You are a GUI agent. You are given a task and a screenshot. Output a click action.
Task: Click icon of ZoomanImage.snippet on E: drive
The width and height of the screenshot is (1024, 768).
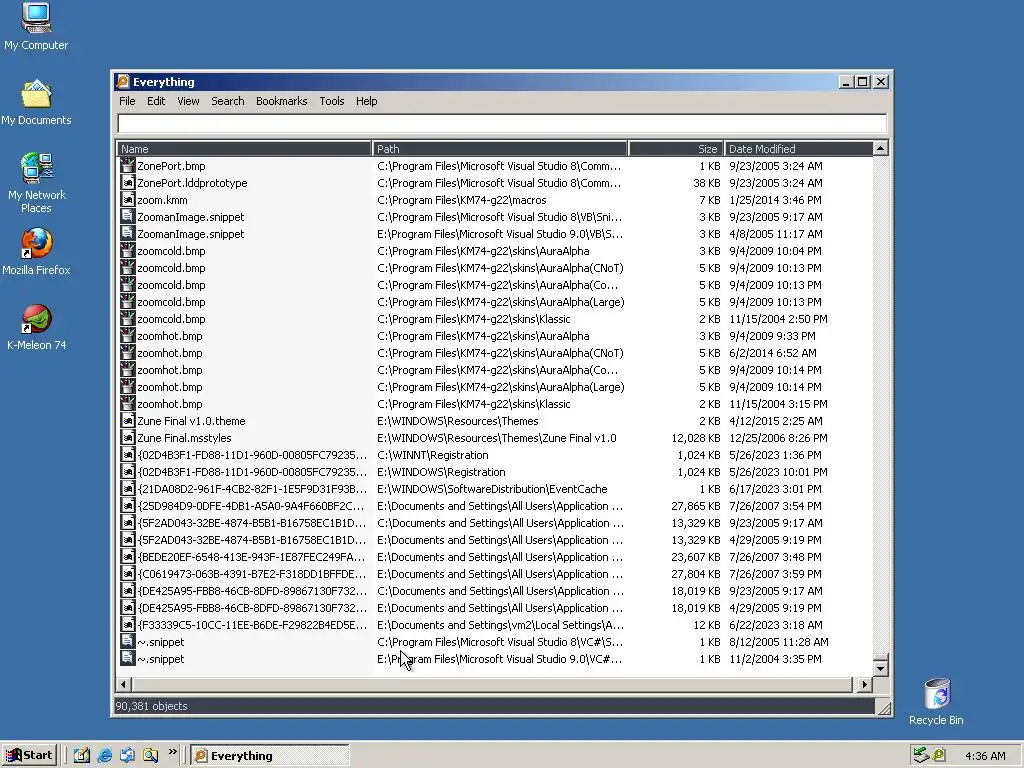coord(128,234)
